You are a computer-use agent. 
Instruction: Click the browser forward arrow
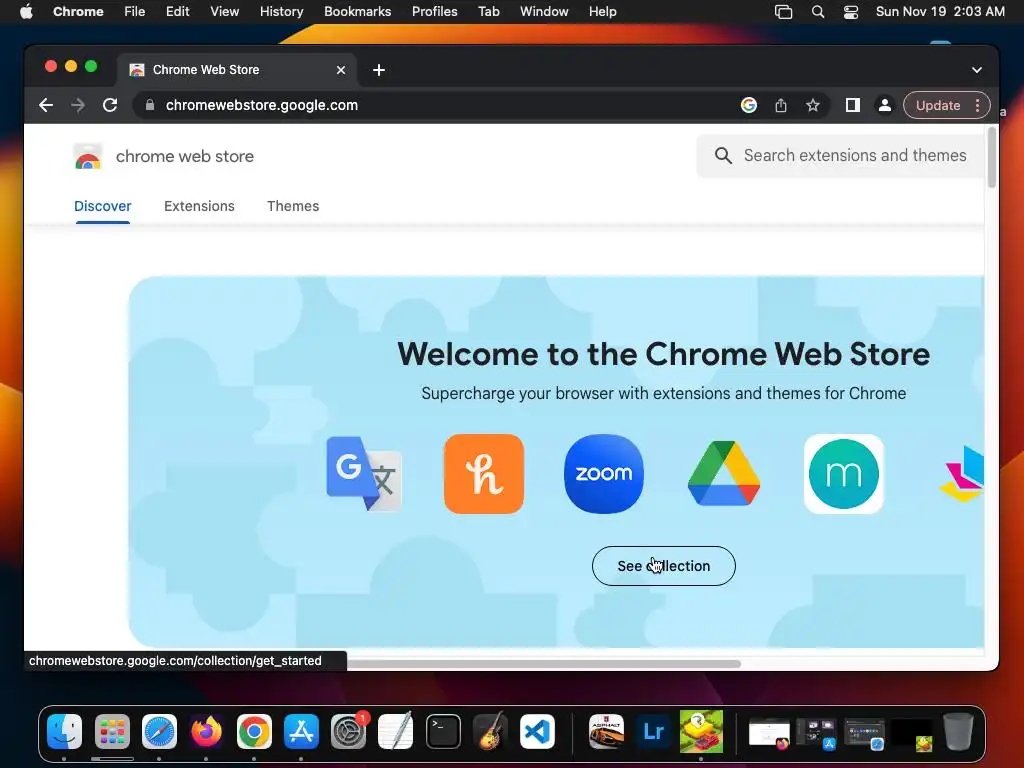[78, 105]
